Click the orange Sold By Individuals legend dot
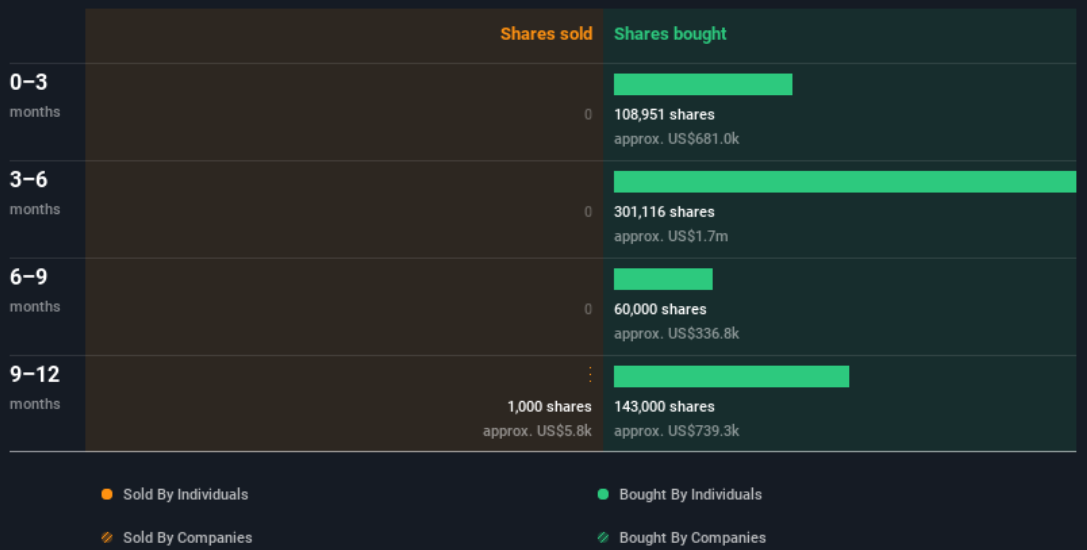The height and width of the screenshot is (550, 1087). (107, 494)
